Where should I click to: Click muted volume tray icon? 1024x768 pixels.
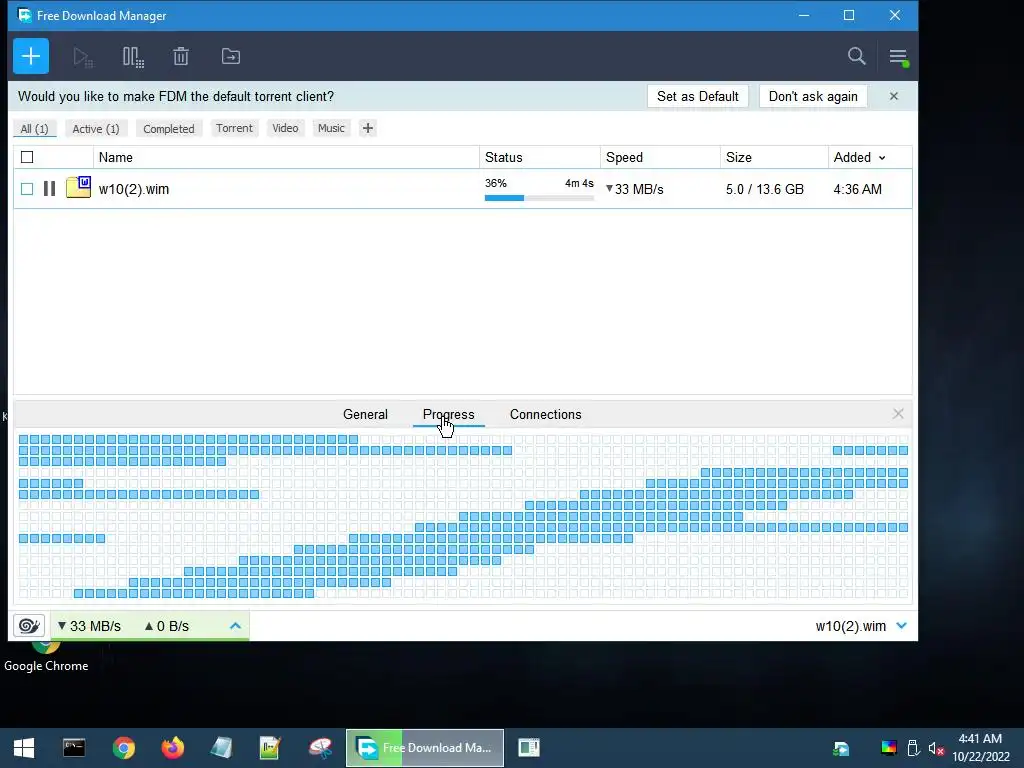coord(936,748)
